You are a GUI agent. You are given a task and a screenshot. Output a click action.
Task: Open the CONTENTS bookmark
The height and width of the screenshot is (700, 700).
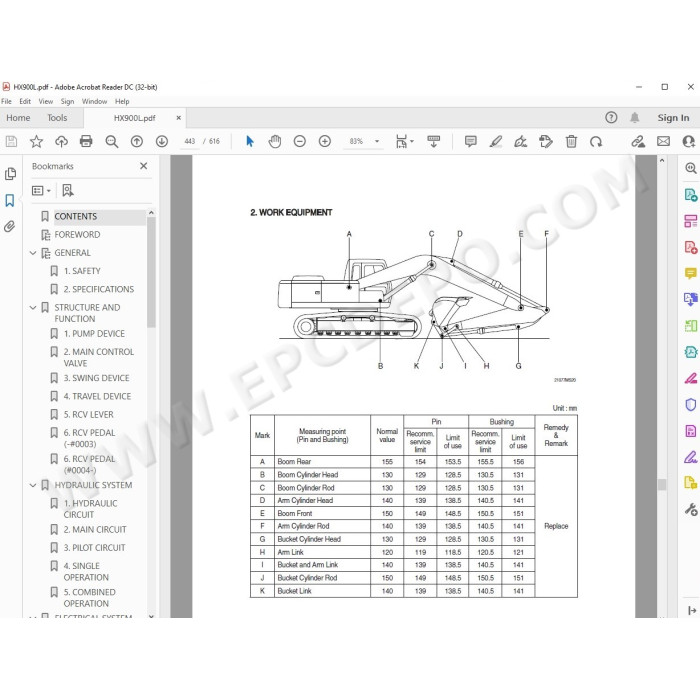75,217
